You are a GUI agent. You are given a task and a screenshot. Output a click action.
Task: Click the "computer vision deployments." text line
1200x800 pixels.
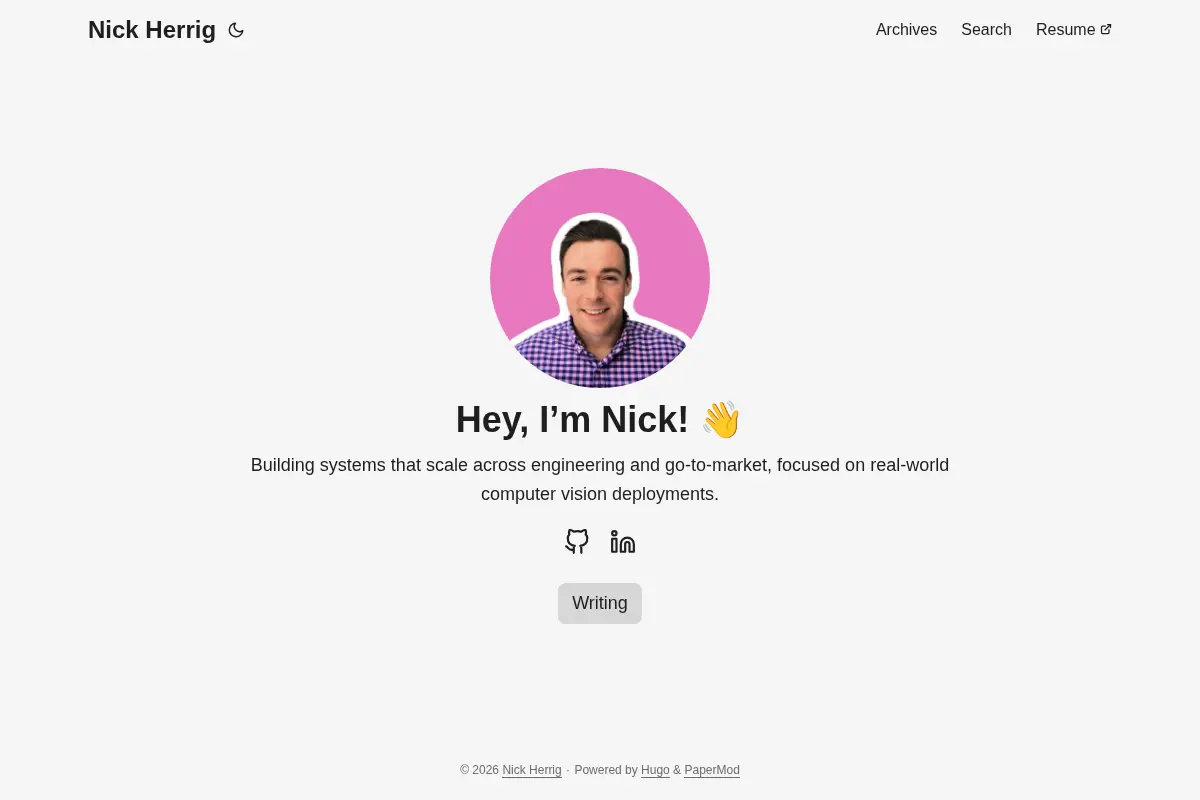coord(600,494)
